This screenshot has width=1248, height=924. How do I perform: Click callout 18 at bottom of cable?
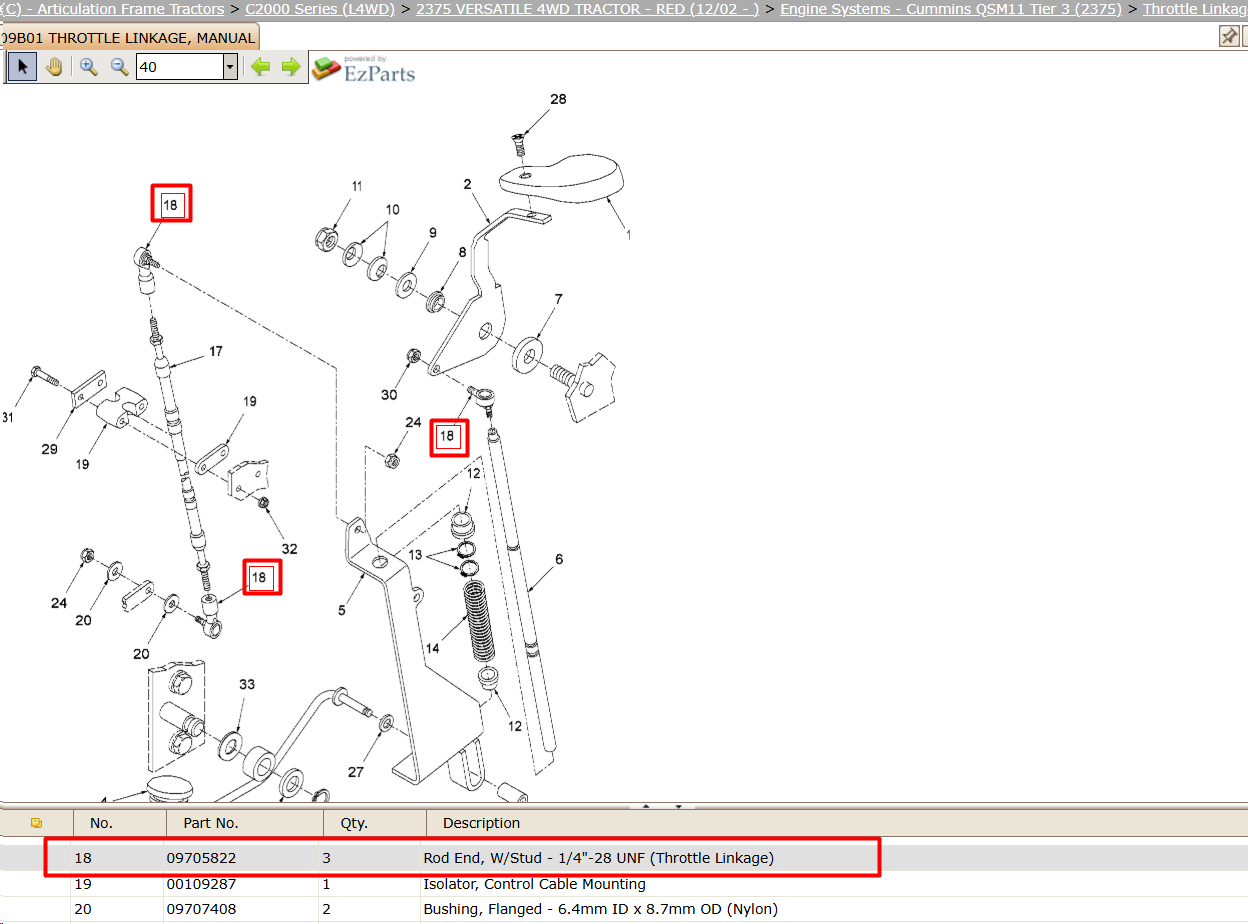pos(259,577)
